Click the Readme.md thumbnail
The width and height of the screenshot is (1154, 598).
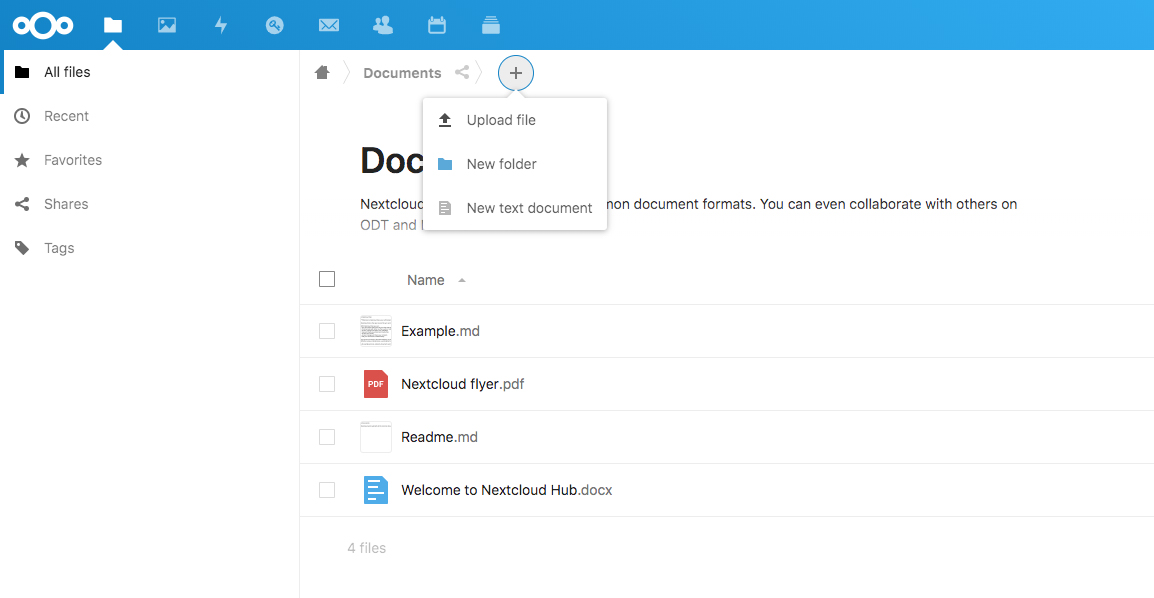(x=376, y=437)
